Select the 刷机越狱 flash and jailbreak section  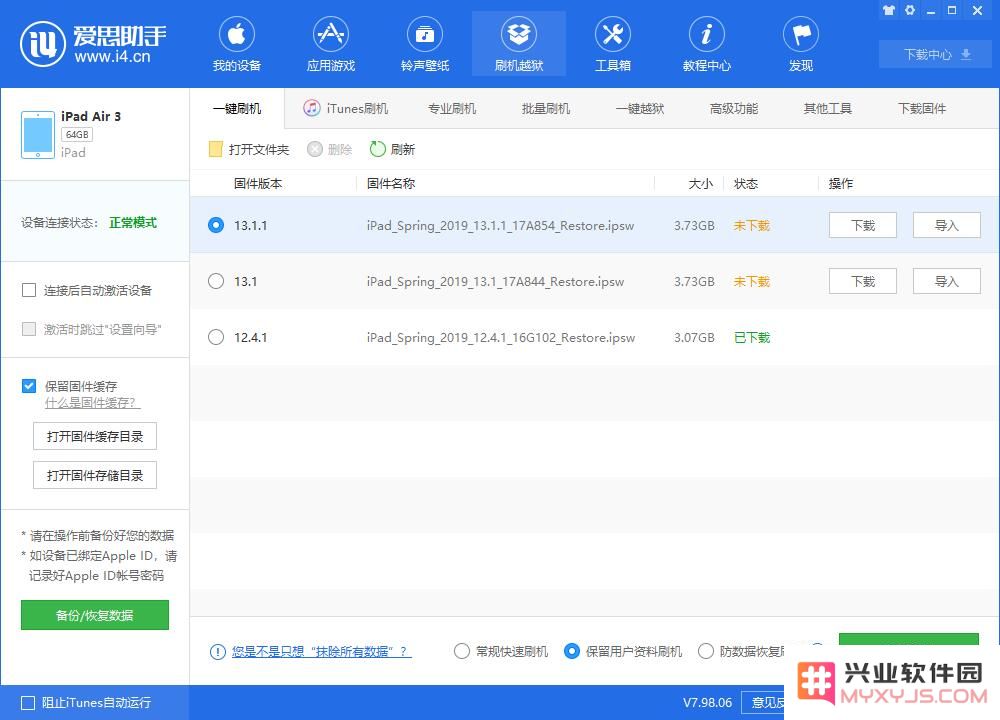pos(518,43)
